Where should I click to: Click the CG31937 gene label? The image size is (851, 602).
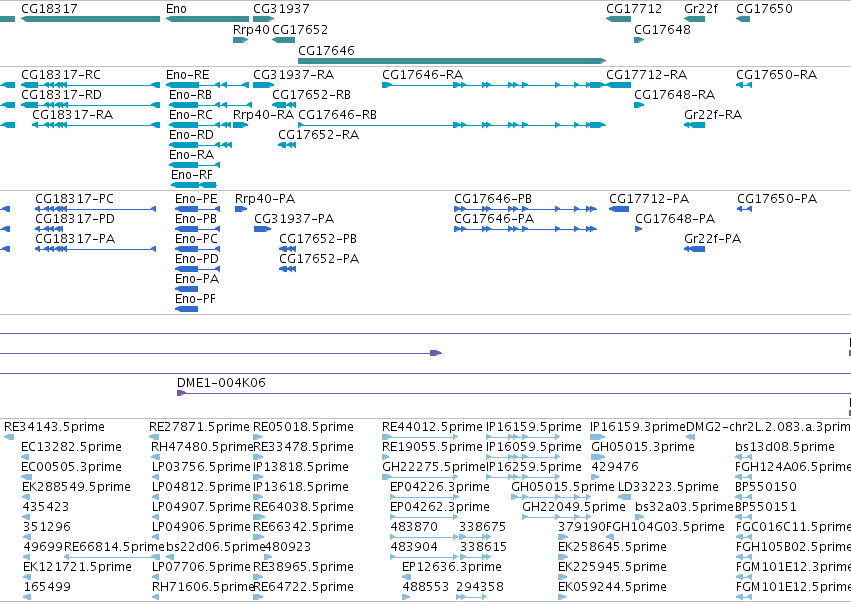point(281,9)
